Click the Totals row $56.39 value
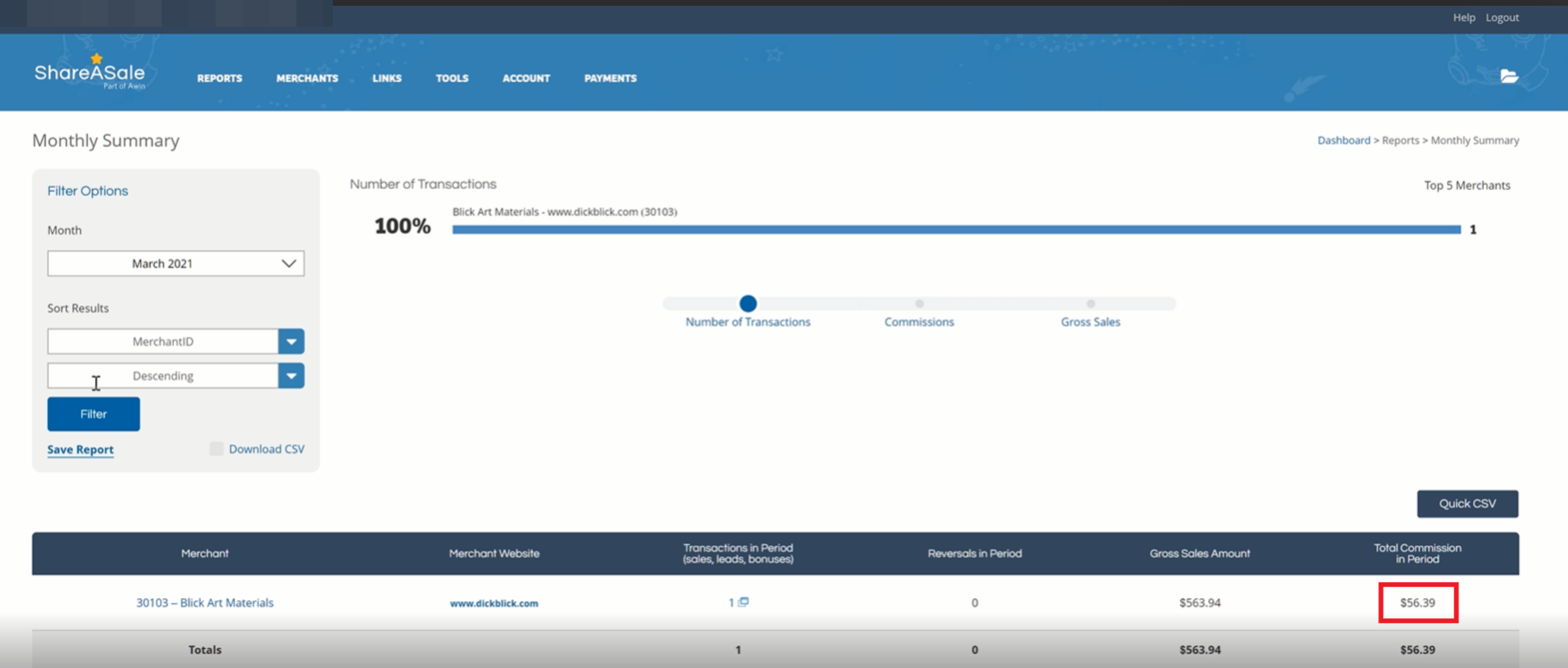The image size is (1568, 668). pyautogui.click(x=1417, y=650)
